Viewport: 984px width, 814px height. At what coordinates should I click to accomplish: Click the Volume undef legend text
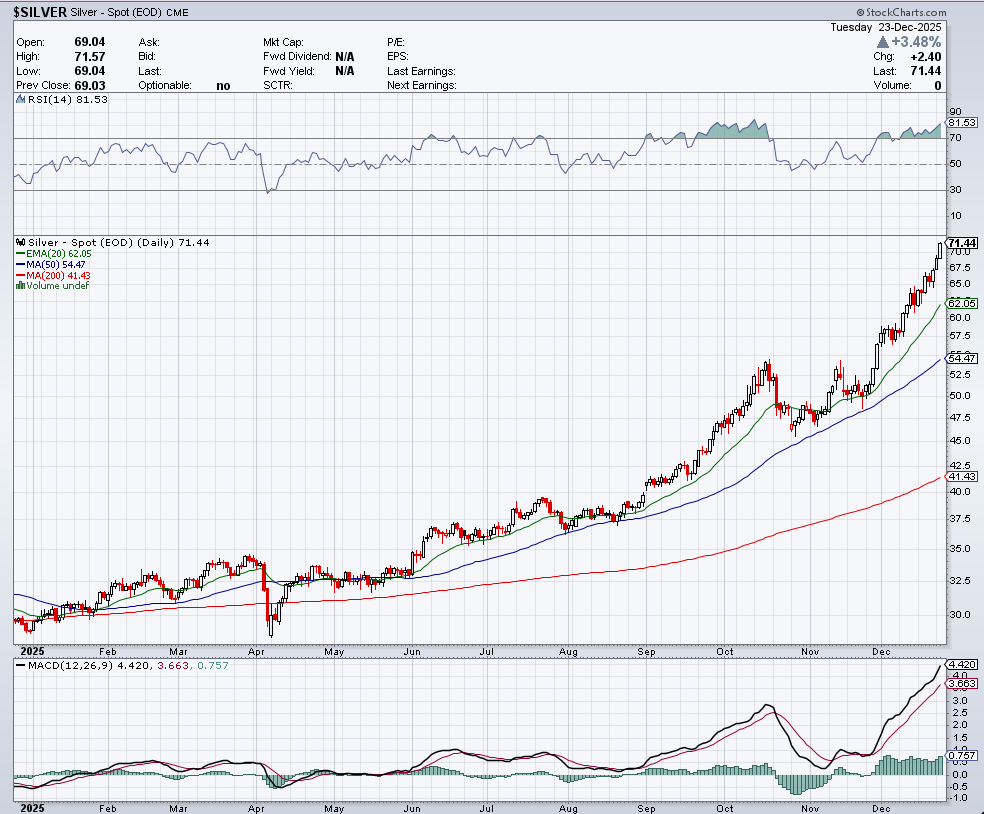[58, 286]
